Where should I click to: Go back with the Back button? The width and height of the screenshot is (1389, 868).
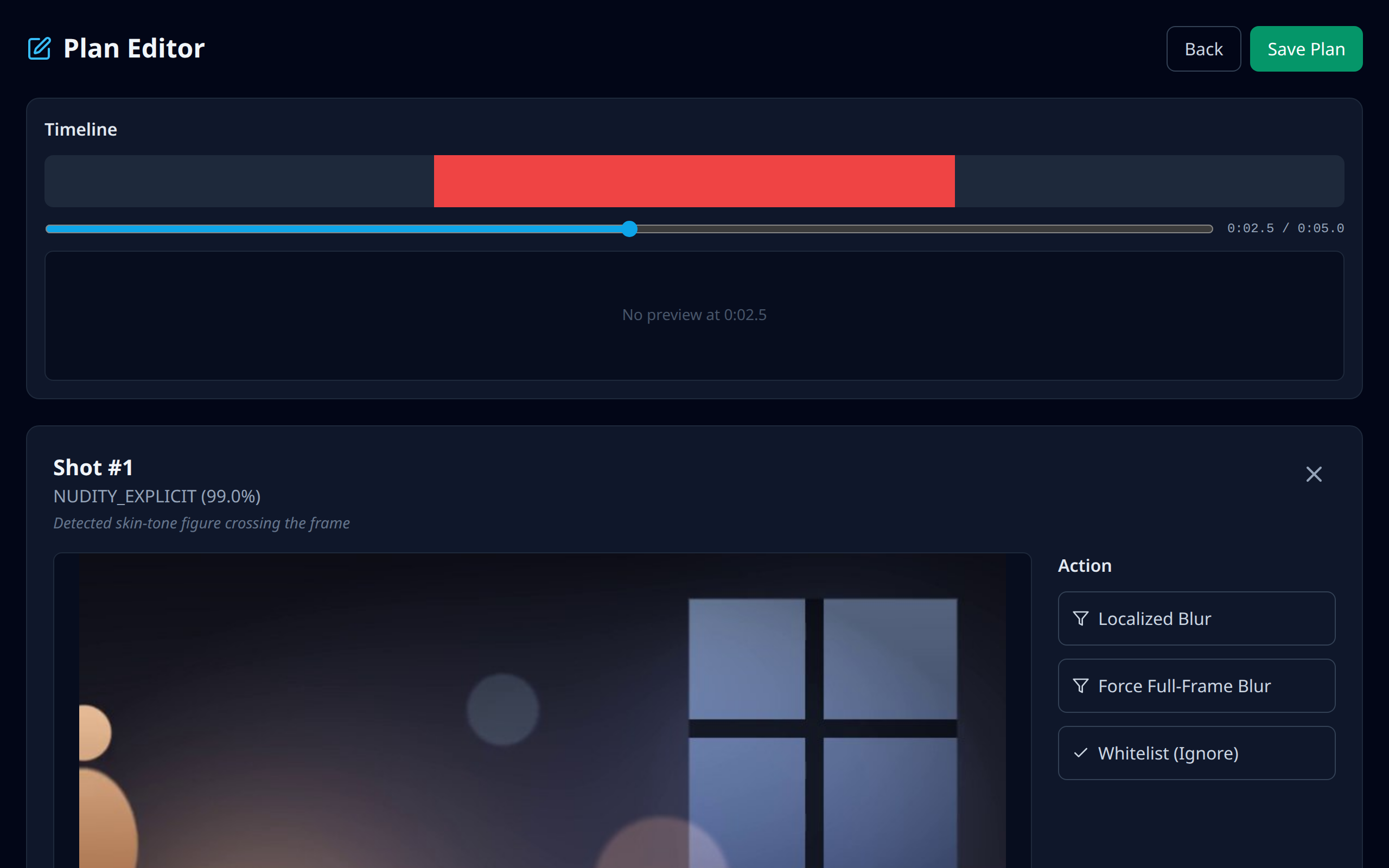[1203, 49]
